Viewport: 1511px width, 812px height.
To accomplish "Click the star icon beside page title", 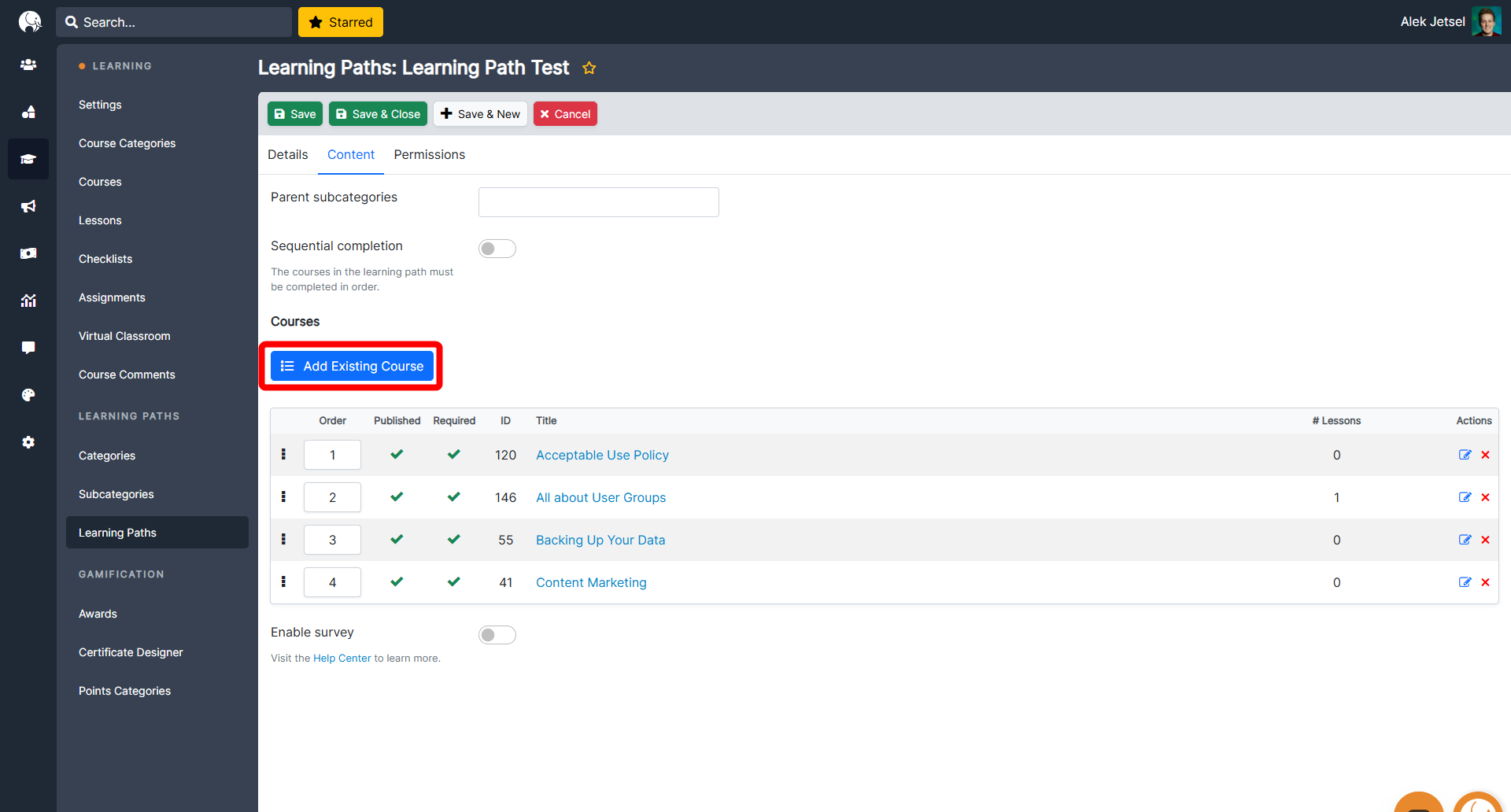I will point(589,68).
